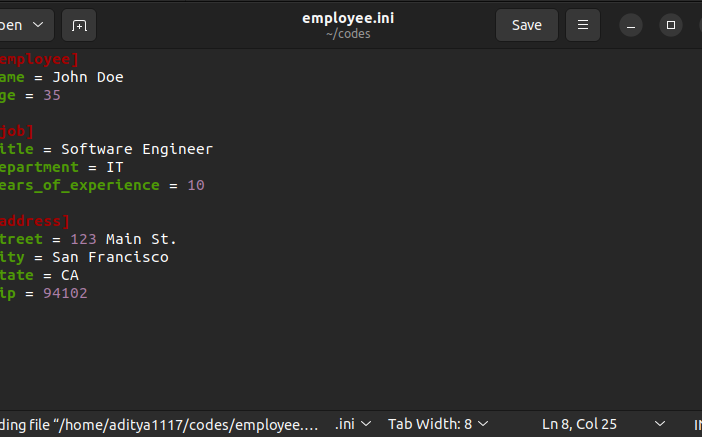
Task: Place cursor after zip value 94102
Action: point(88,293)
